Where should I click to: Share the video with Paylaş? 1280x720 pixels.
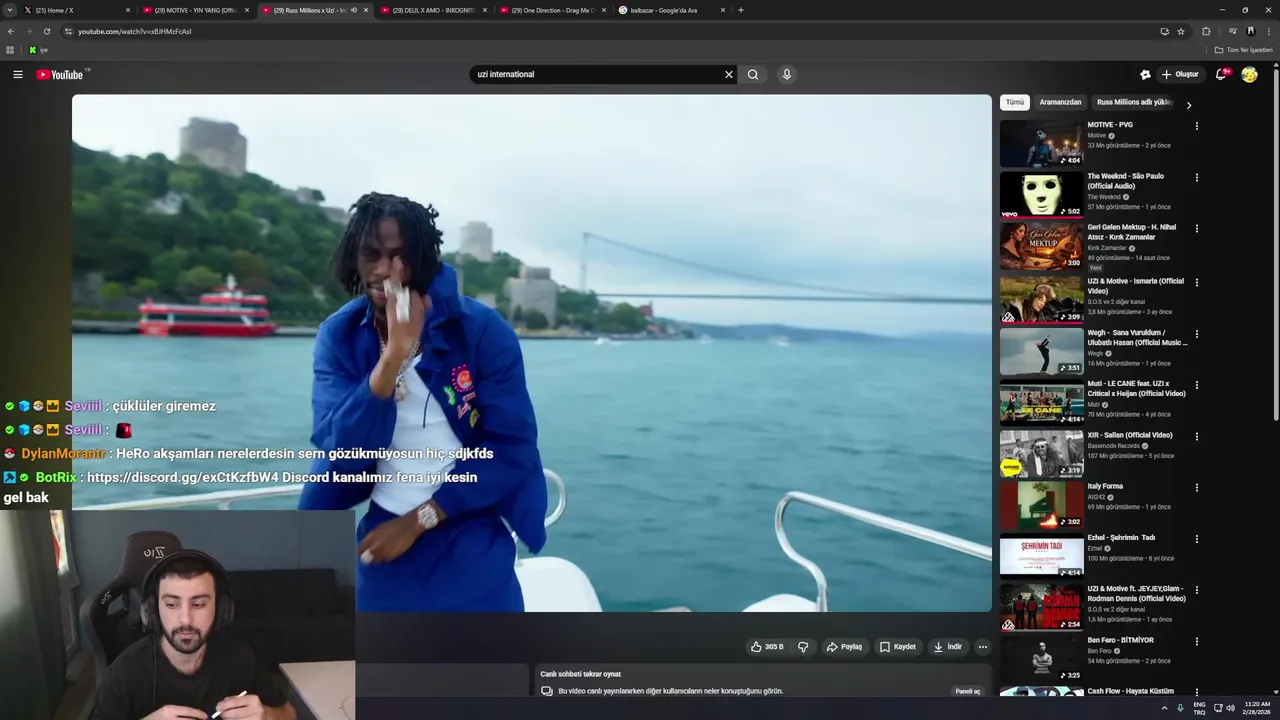(x=844, y=647)
